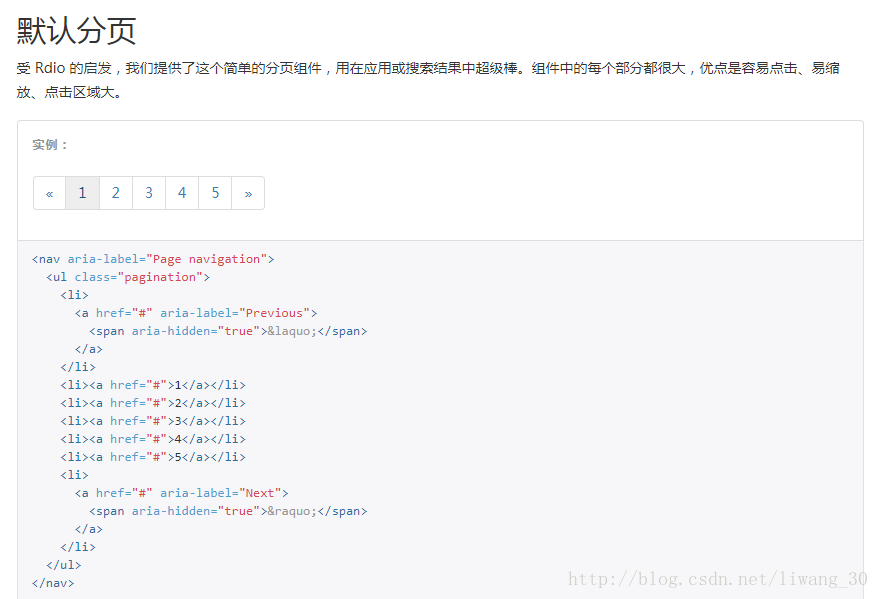
Task: Click the code line with href="#">2
Action: pos(153,403)
